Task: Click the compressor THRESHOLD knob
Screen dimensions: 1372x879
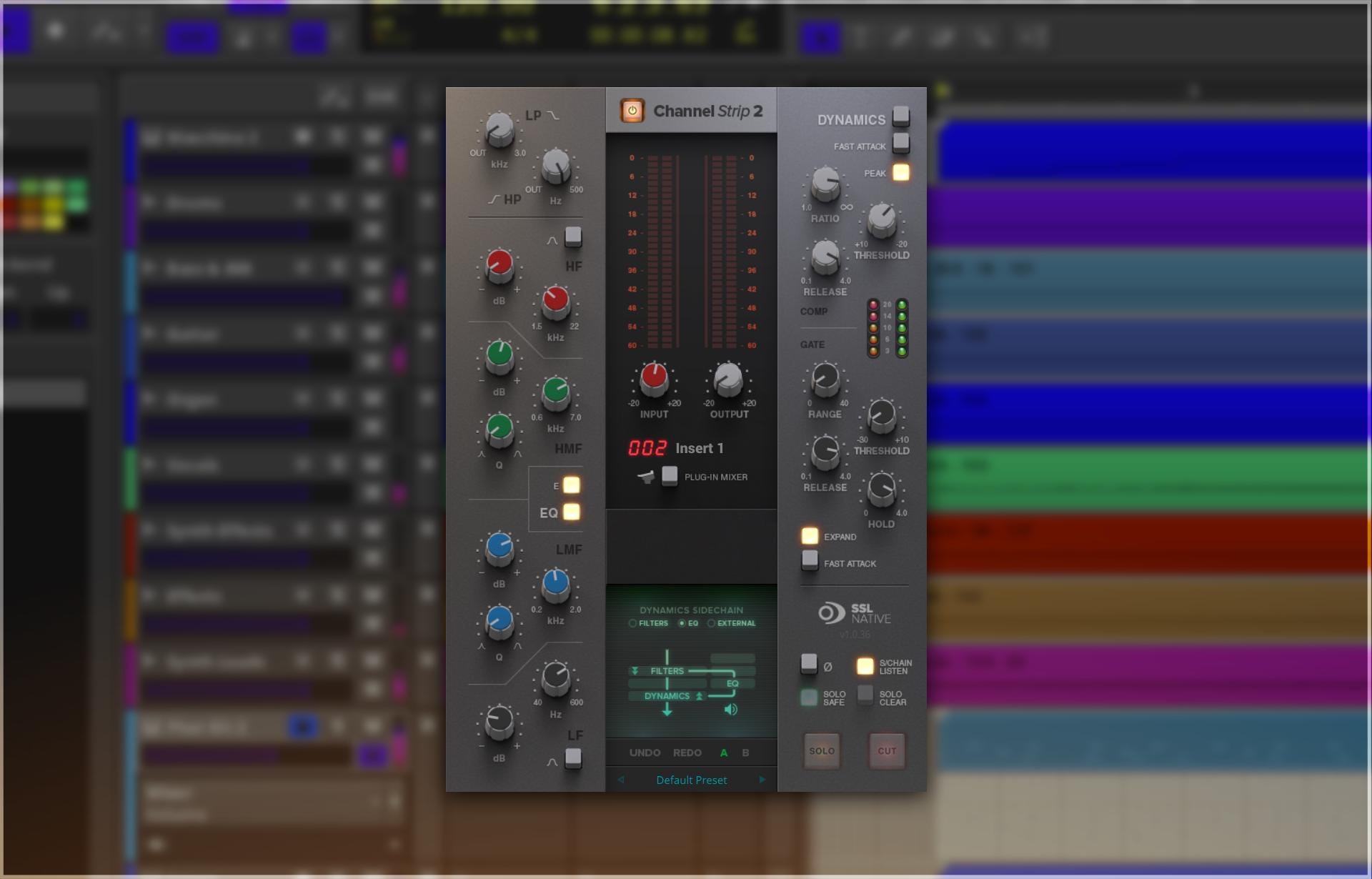Action: pyautogui.click(x=882, y=220)
